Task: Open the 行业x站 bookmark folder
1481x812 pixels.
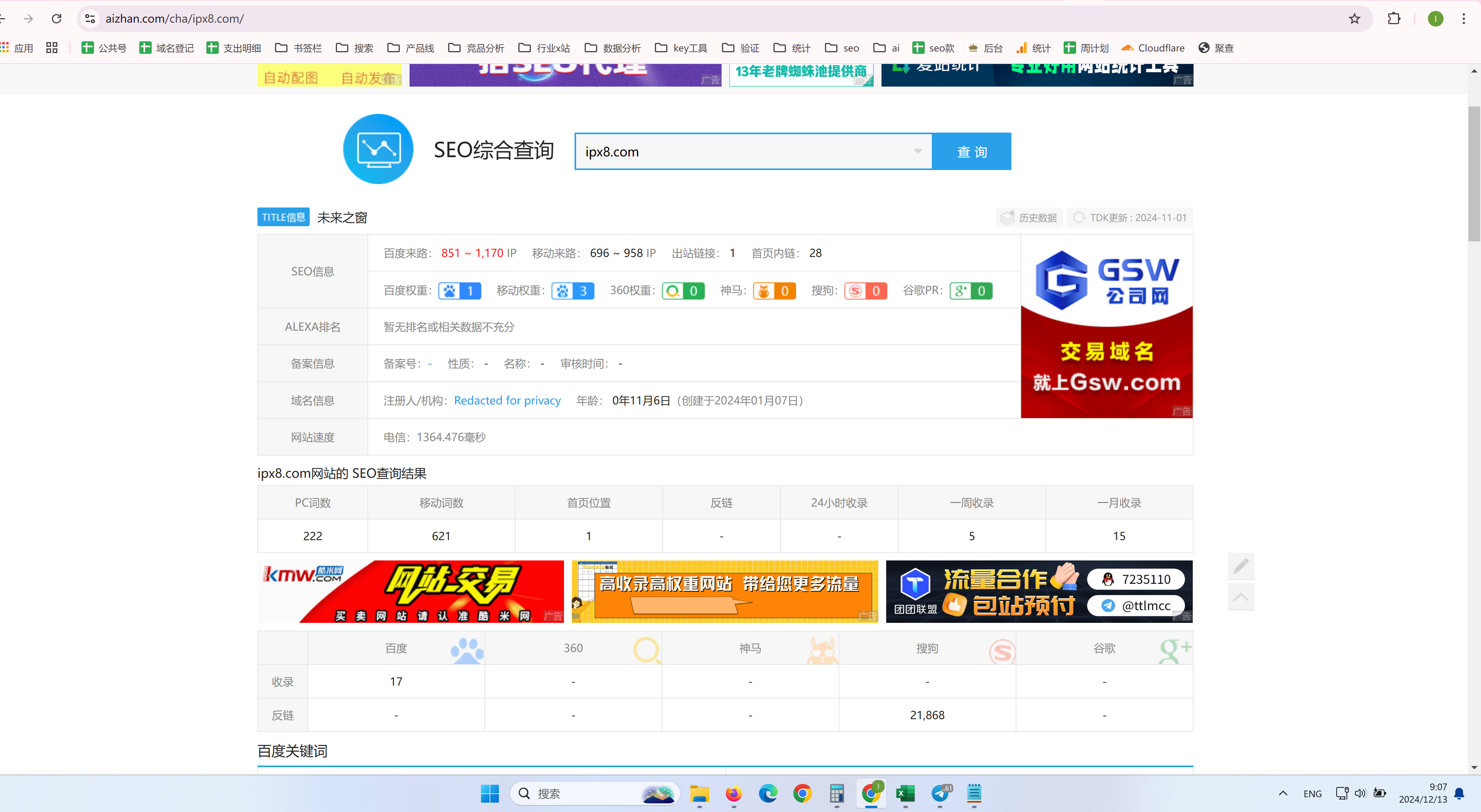Action: (x=544, y=48)
